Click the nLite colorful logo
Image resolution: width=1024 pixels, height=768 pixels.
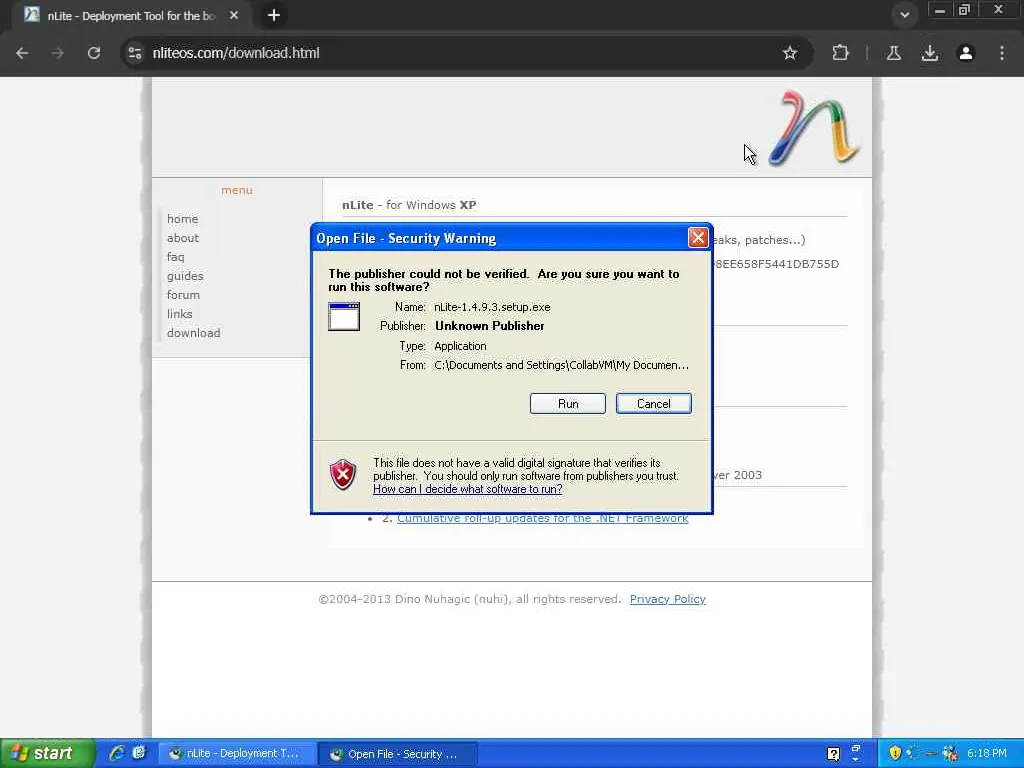coord(814,128)
